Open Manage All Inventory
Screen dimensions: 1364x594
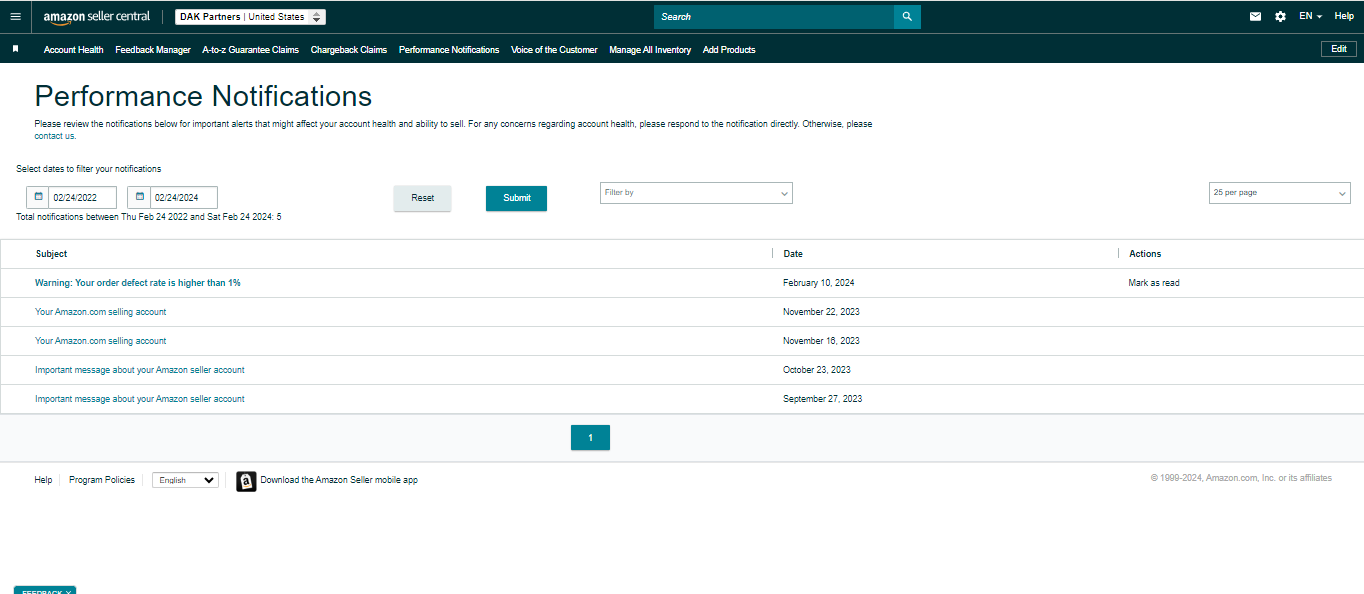tap(650, 49)
